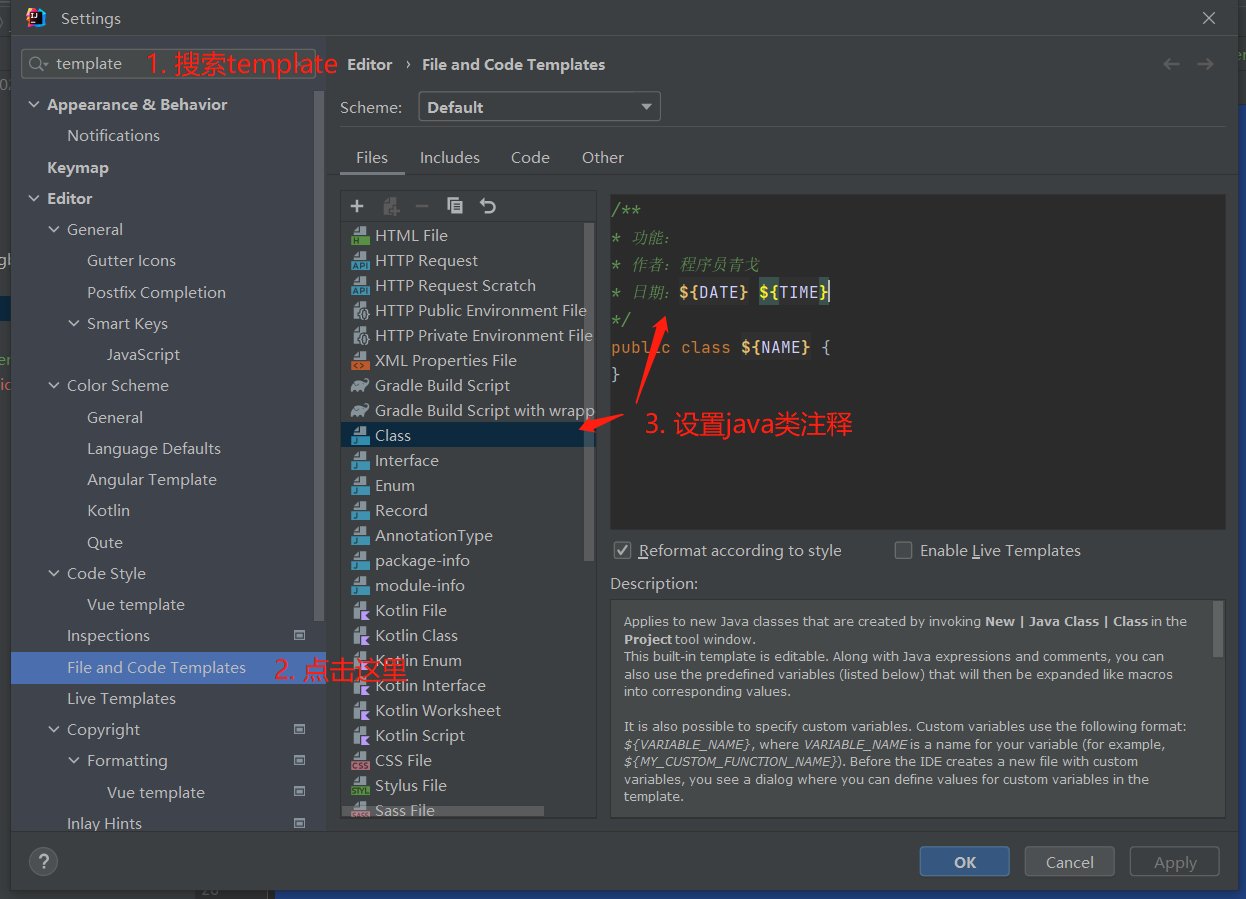The height and width of the screenshot is (899, 1246).
Task: Click the Record template Java icon
Action: click(360, 511)
